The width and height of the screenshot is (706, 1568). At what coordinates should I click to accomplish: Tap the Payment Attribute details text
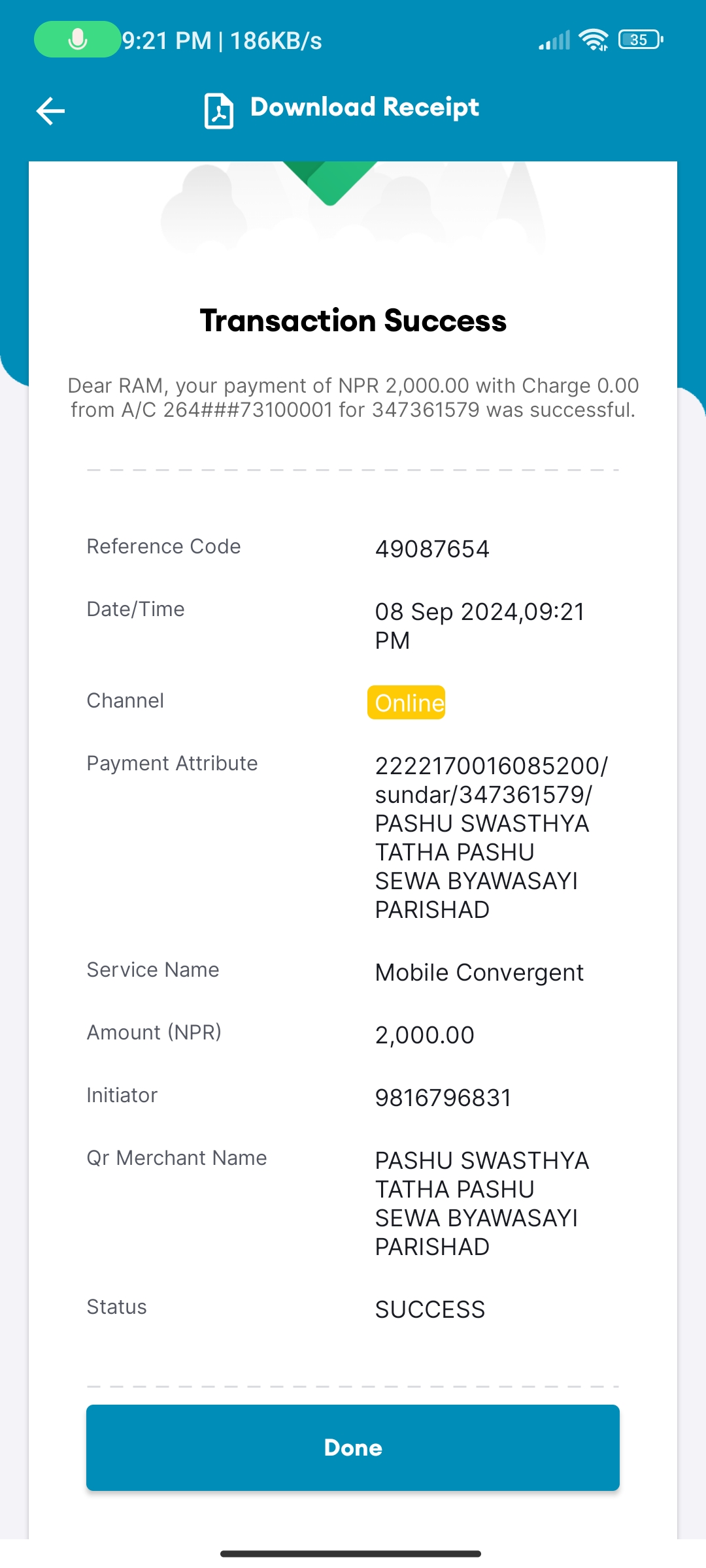[492, 838]
